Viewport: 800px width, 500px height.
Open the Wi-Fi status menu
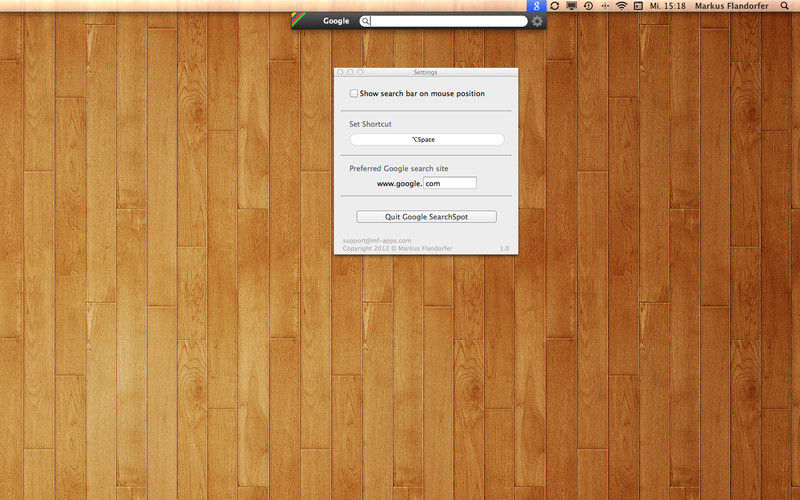pyautogui.click(x=621, y=6)
